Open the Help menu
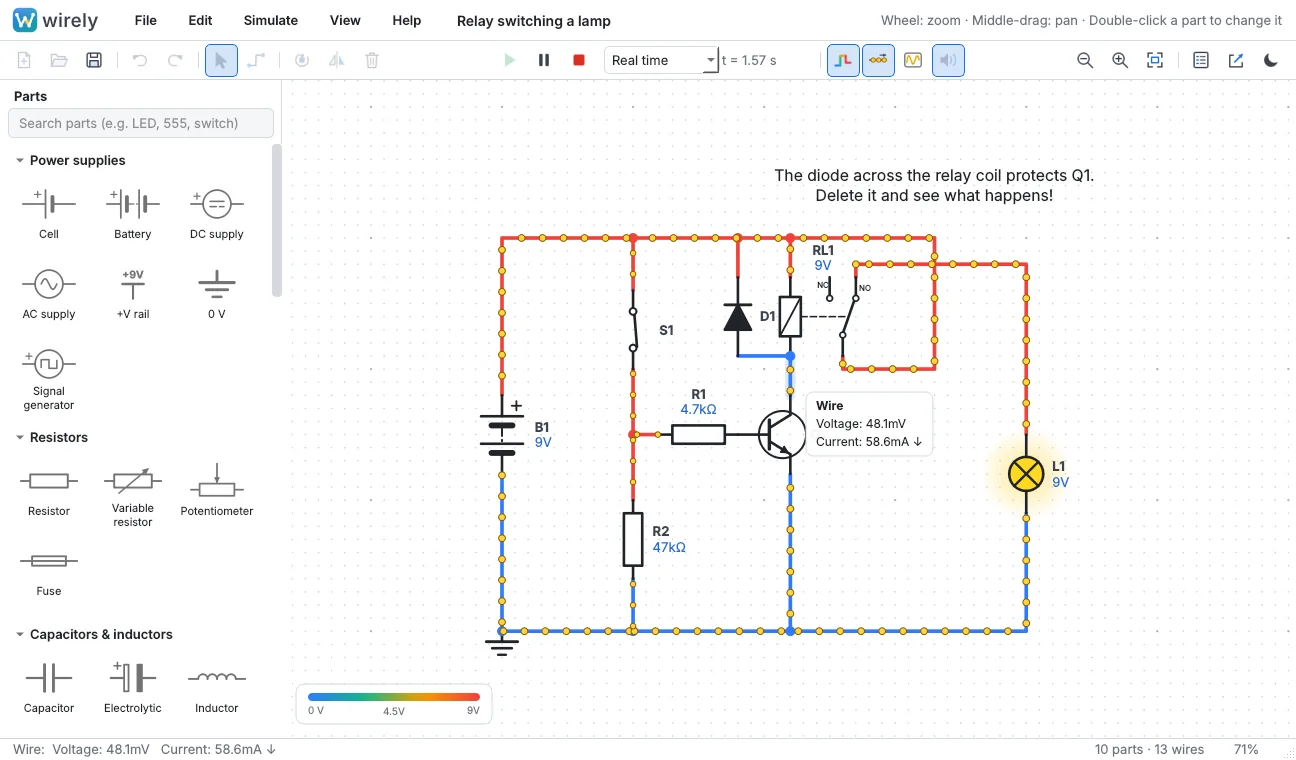 (x=407, y=20)
